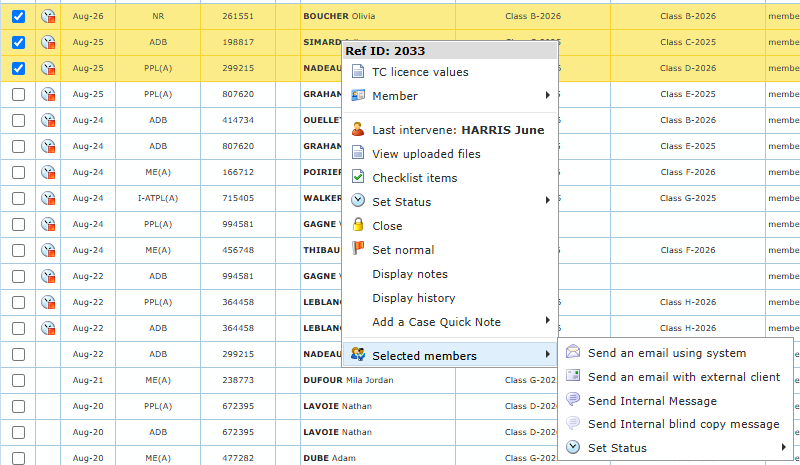This screenshot has width=800, height=465.
Task: Click the status icon in Aug-22 364458 PPL(A) row
Action: click(48, 303)
